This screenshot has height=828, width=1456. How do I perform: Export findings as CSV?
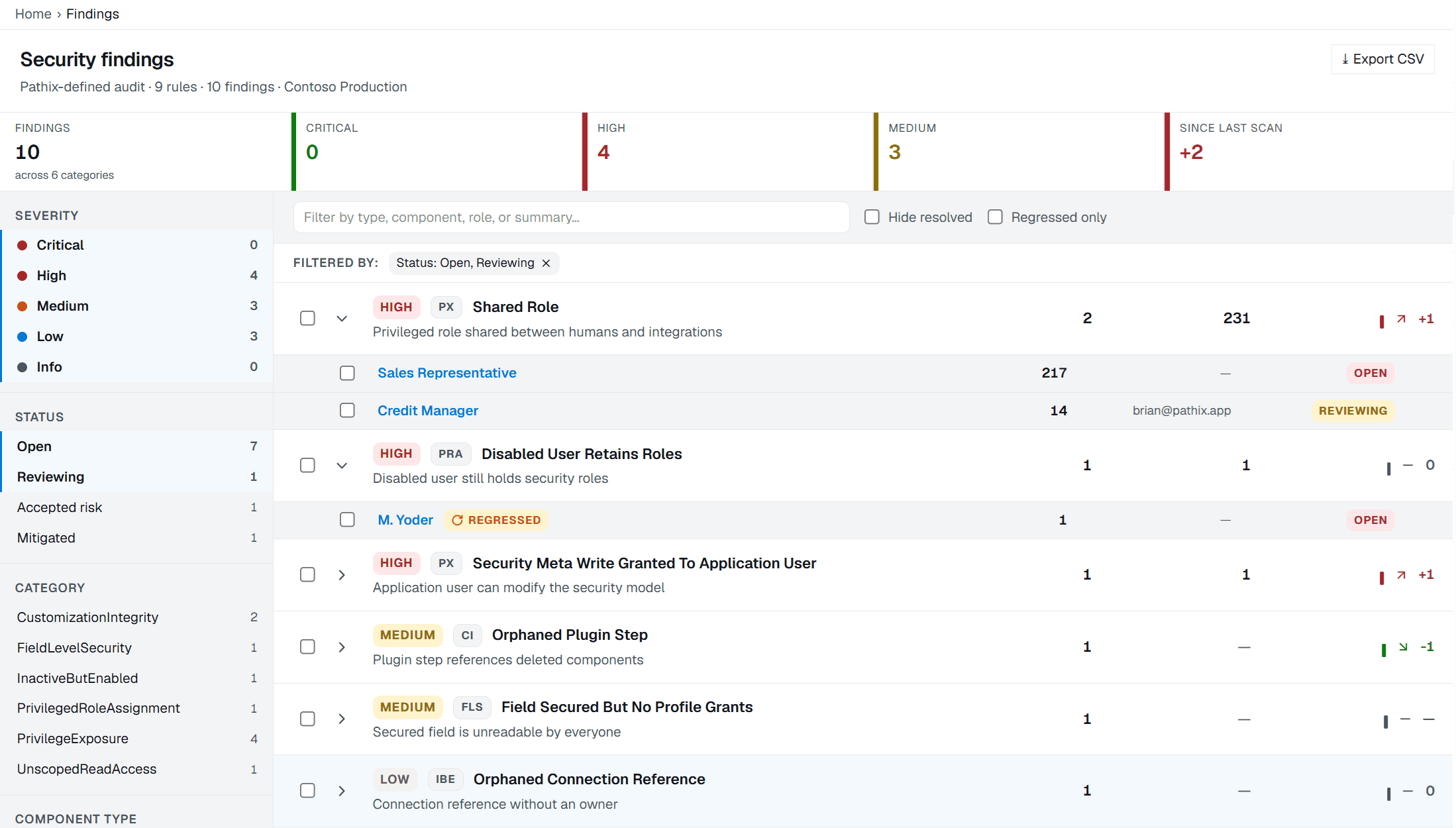[1382, 59]
